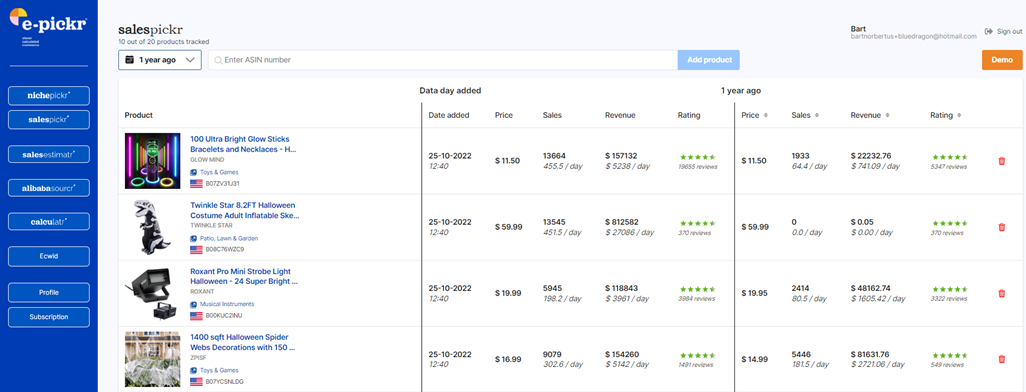Viewport: 1026px width, 392px height.
Task: Click the search magnifier icon
Action: 218,60
